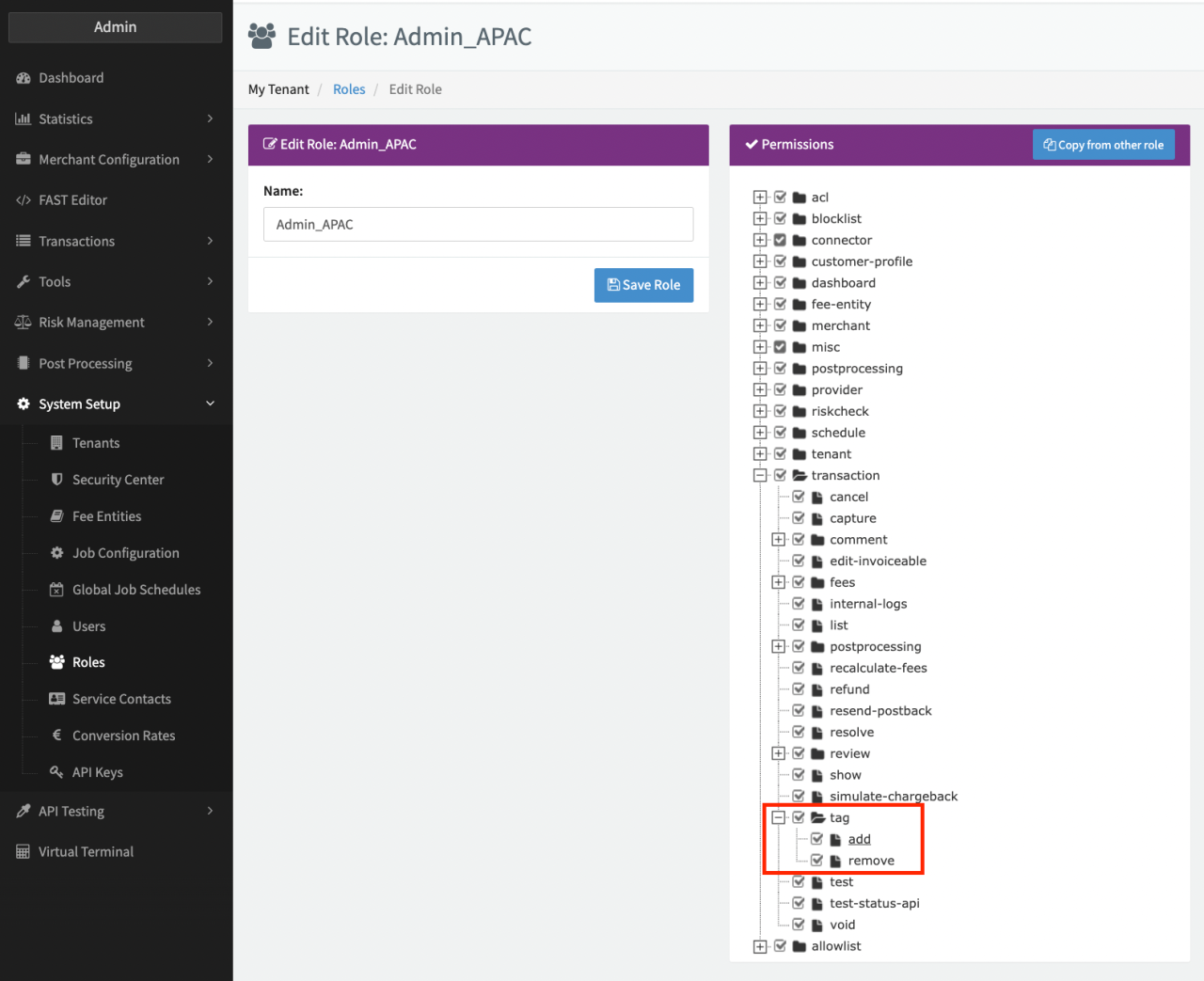The width and height of the screenshot is (1204, 981).
Task: Open the Tenants menu item
Action: [96, 443]
